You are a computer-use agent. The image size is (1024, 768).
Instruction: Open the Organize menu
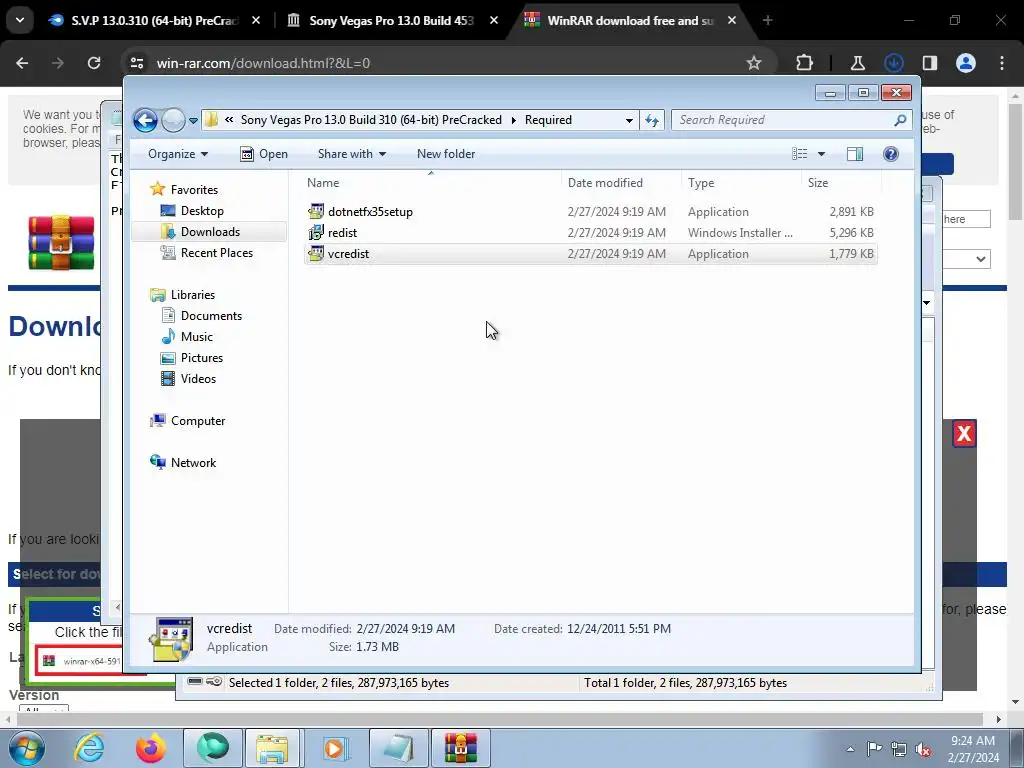click(178, 154)
